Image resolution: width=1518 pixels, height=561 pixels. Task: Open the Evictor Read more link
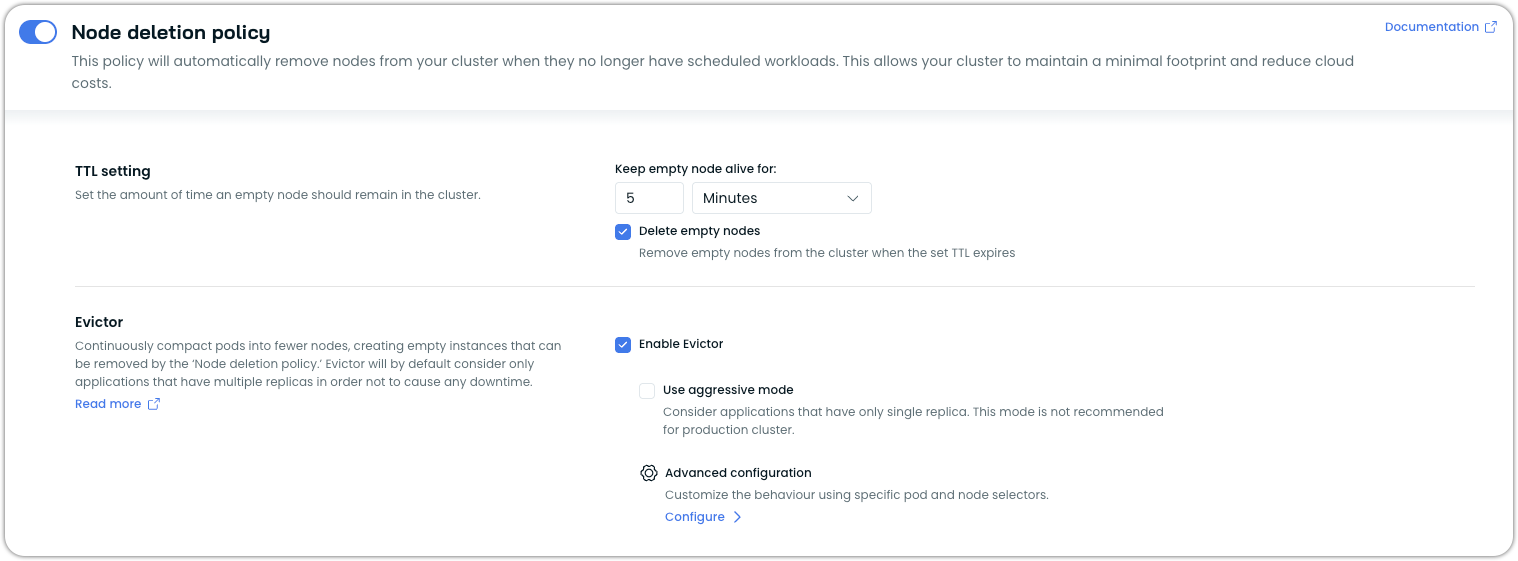[x=108, y=404]
